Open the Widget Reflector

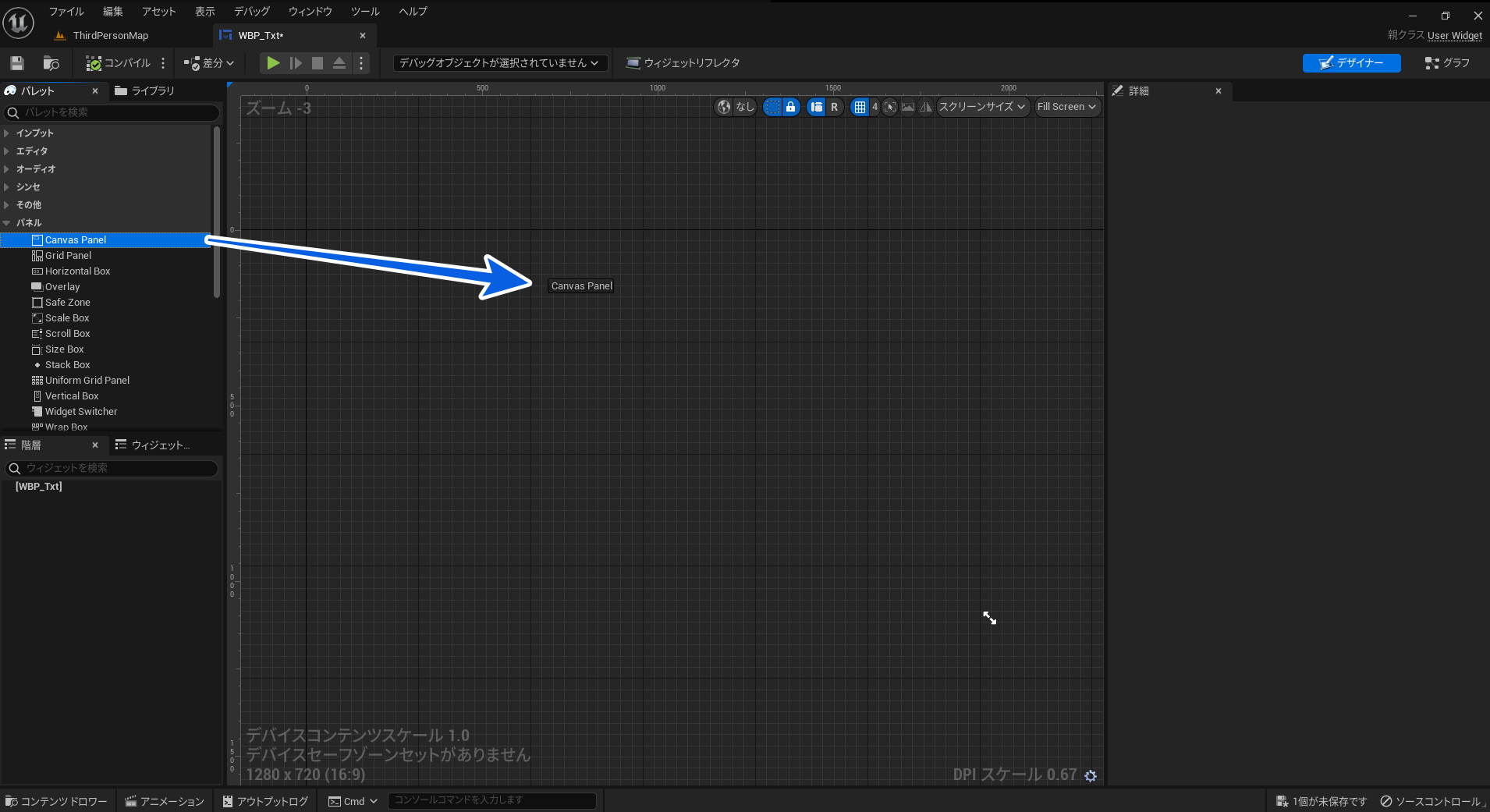[682, 62]
